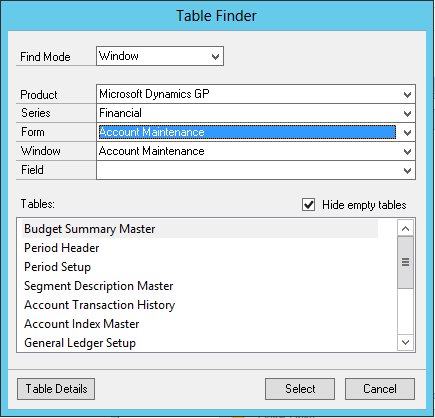Open the Window dropdown arrow
435x418 pixels.
point(407,151)
